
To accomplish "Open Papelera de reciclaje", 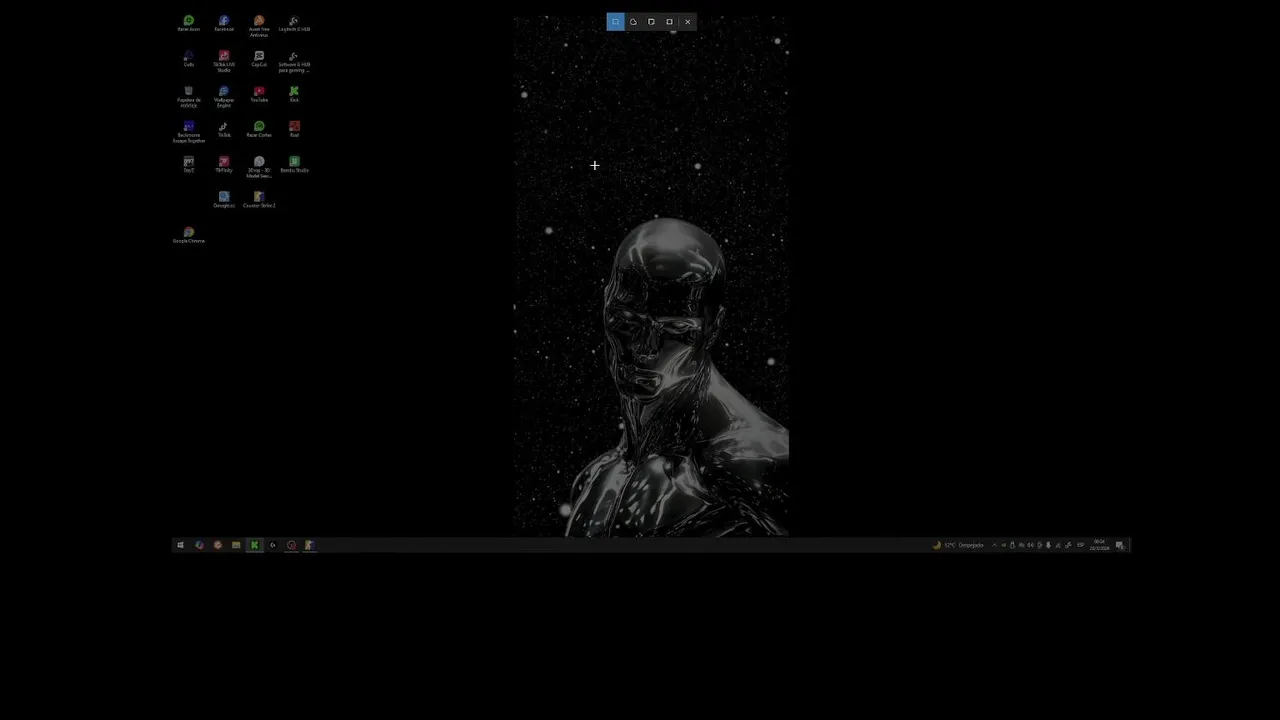I will point(189,96).
